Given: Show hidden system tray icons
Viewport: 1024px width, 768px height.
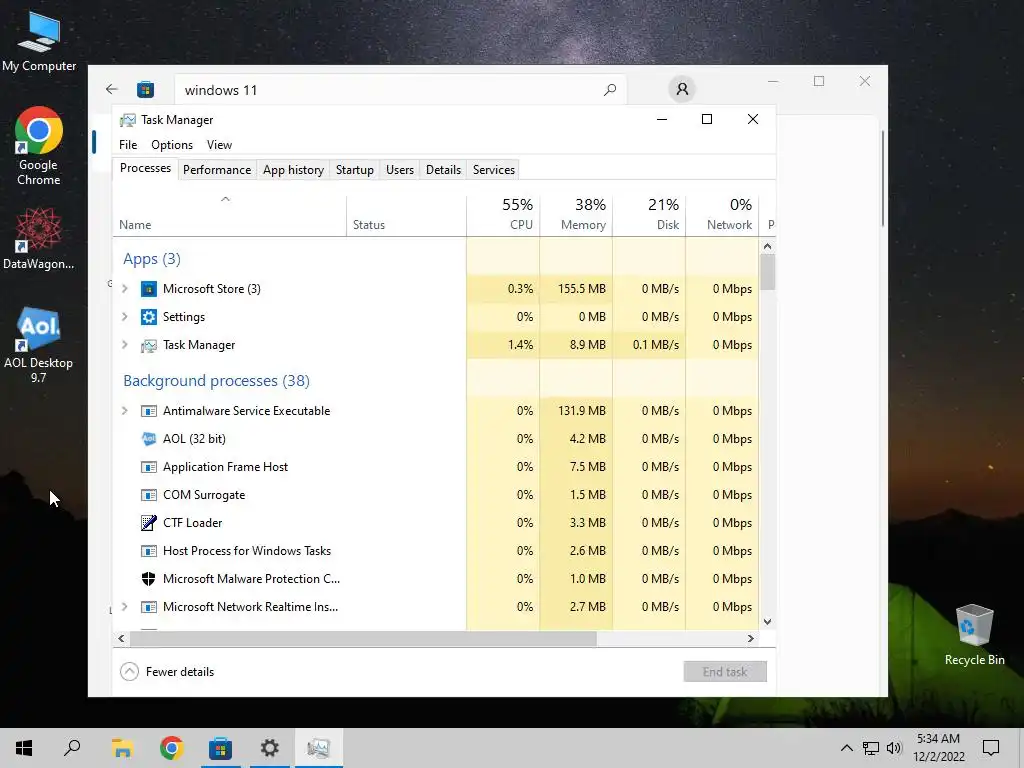Looking at the screenshot, I should [846, 748].
